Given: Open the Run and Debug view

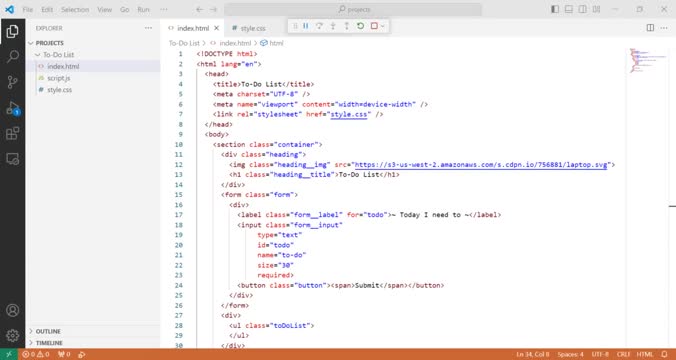Looking at the screenshot, I should click(x=13, y=108).
